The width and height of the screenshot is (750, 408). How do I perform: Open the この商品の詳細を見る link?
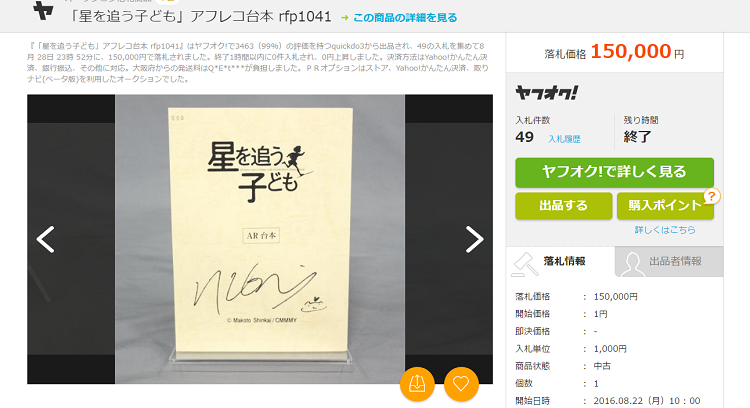point(405,18)
